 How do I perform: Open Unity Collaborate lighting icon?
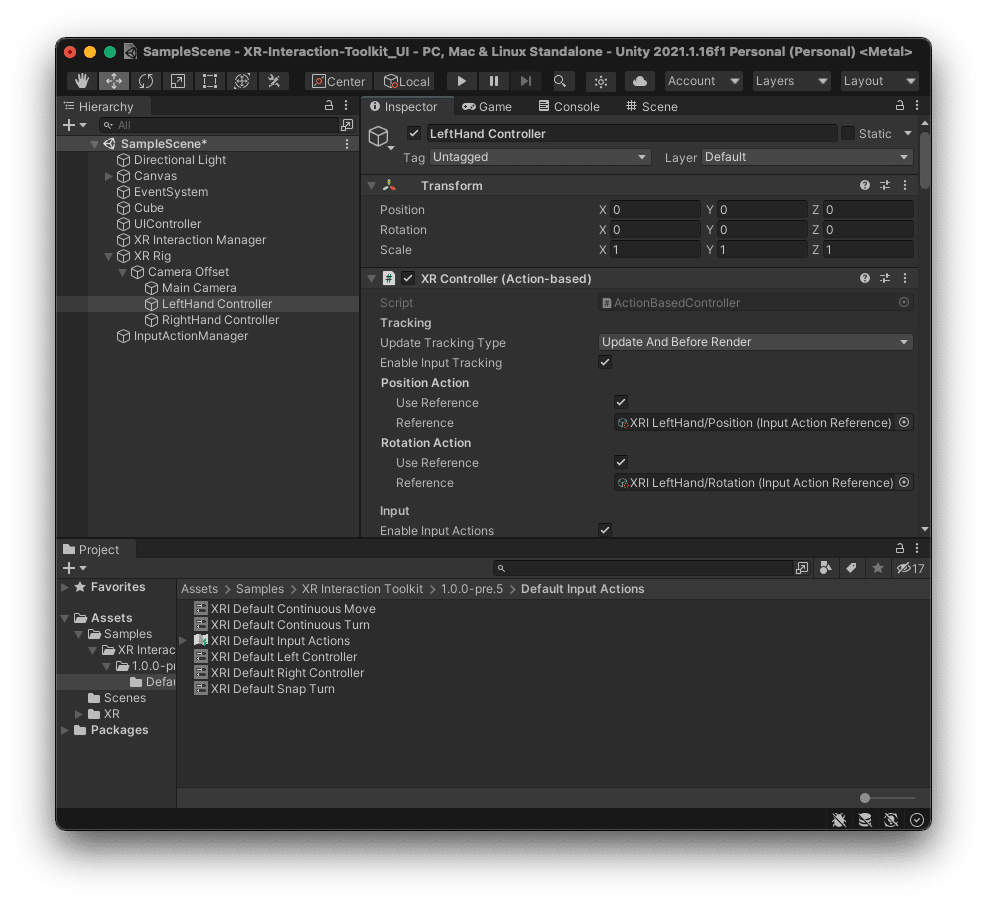point(601,81)
